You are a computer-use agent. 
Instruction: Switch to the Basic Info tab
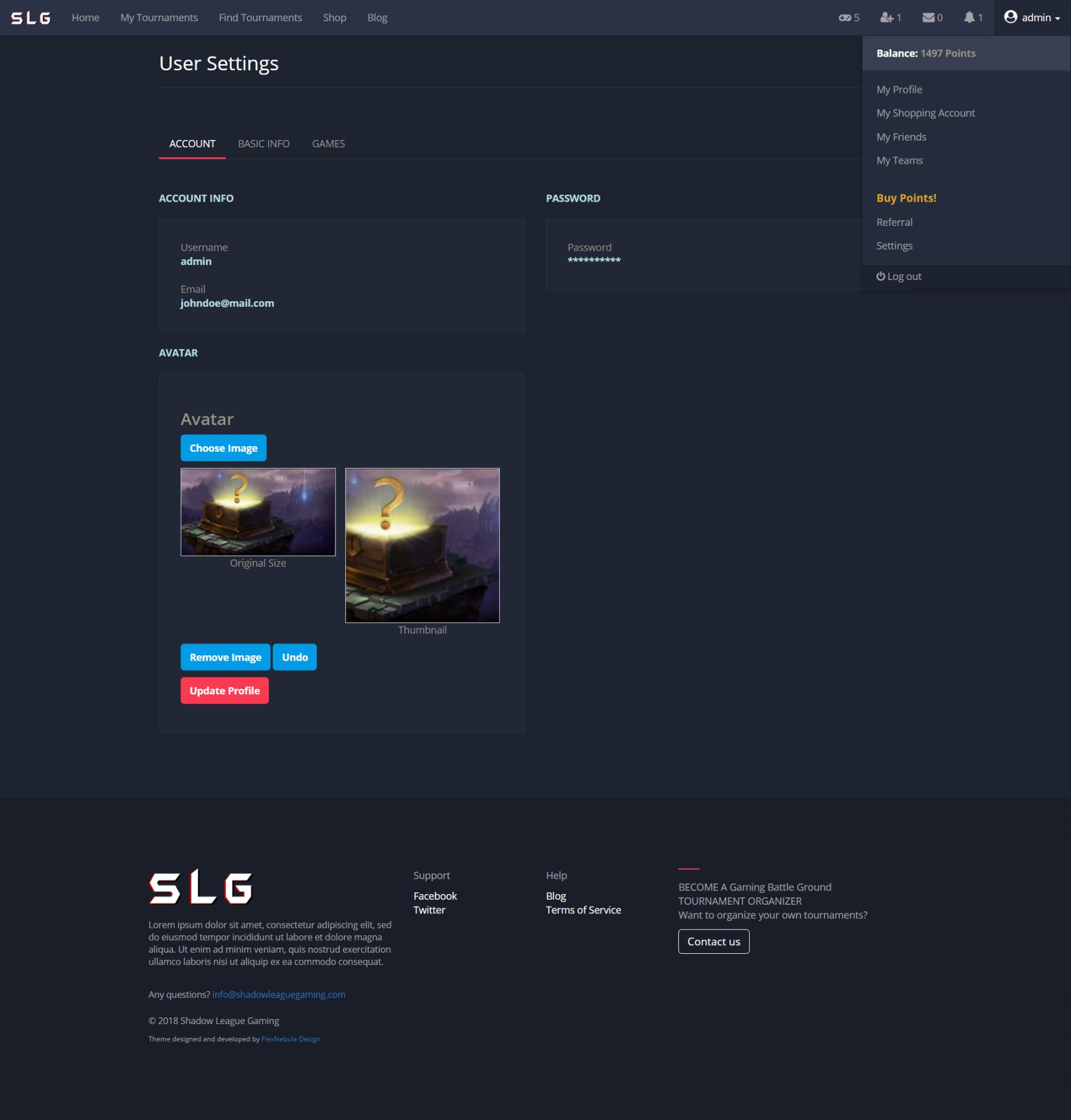263,144
